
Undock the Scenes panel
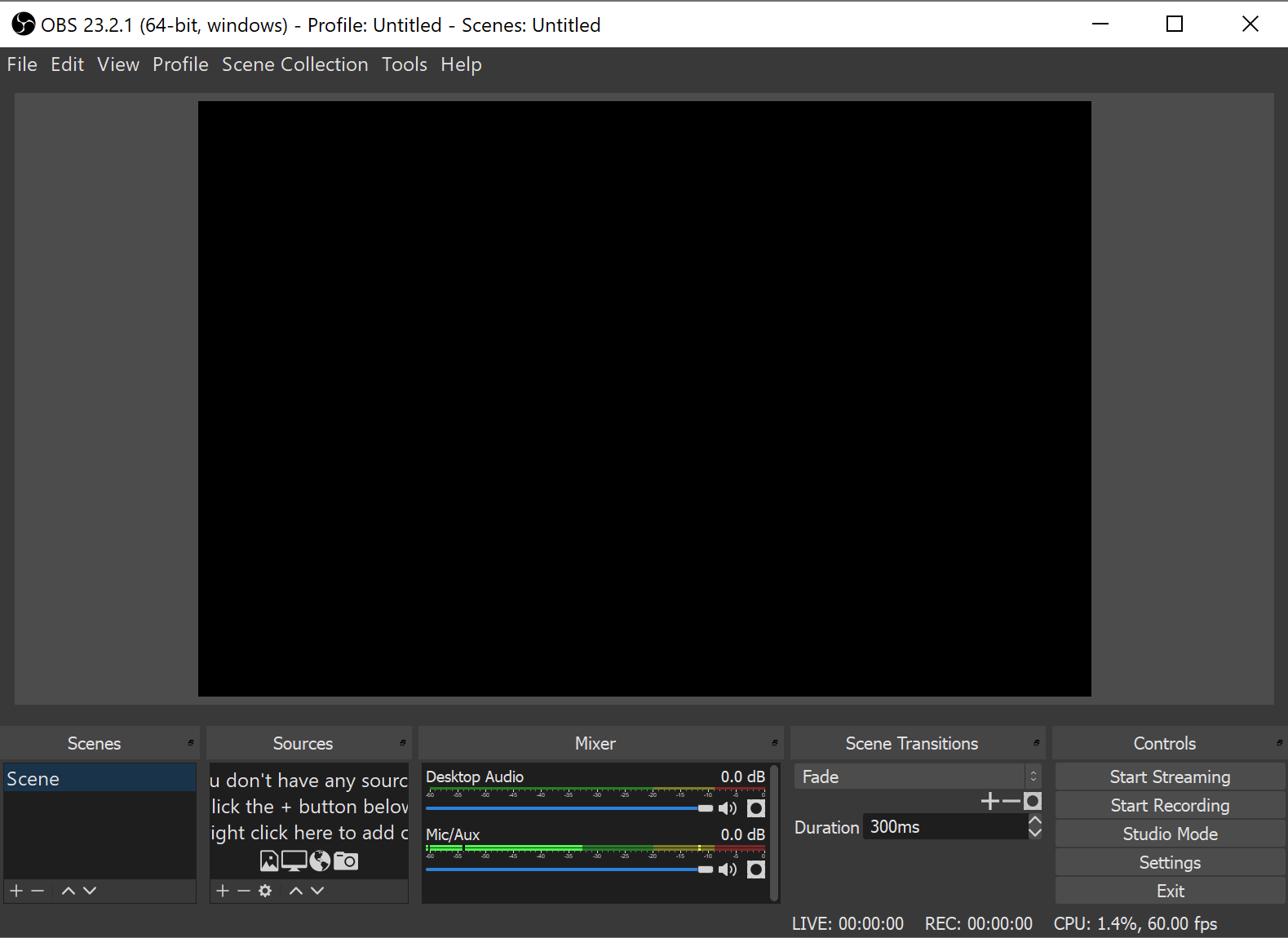[x=191, y=743]
